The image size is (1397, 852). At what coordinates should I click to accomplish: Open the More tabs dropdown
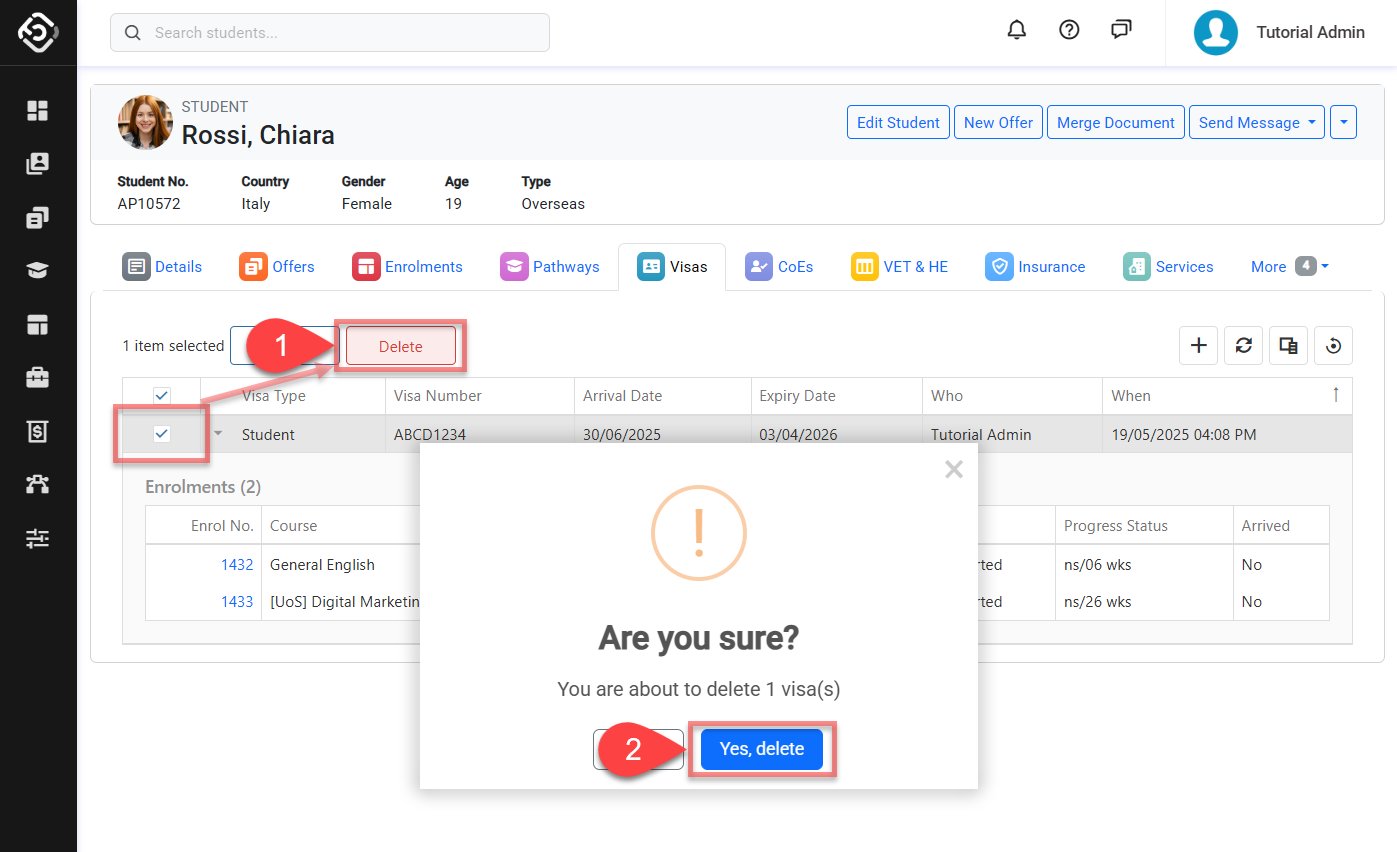coord(1289,267)
